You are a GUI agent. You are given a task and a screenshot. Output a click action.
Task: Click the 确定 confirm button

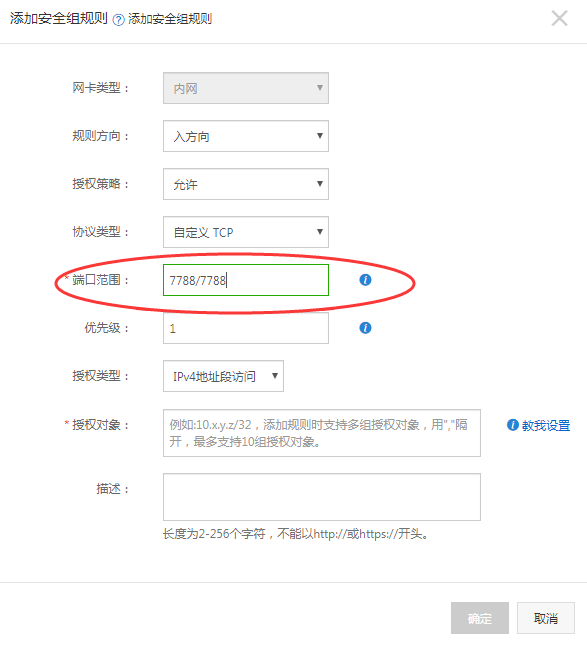coord(480,618)
